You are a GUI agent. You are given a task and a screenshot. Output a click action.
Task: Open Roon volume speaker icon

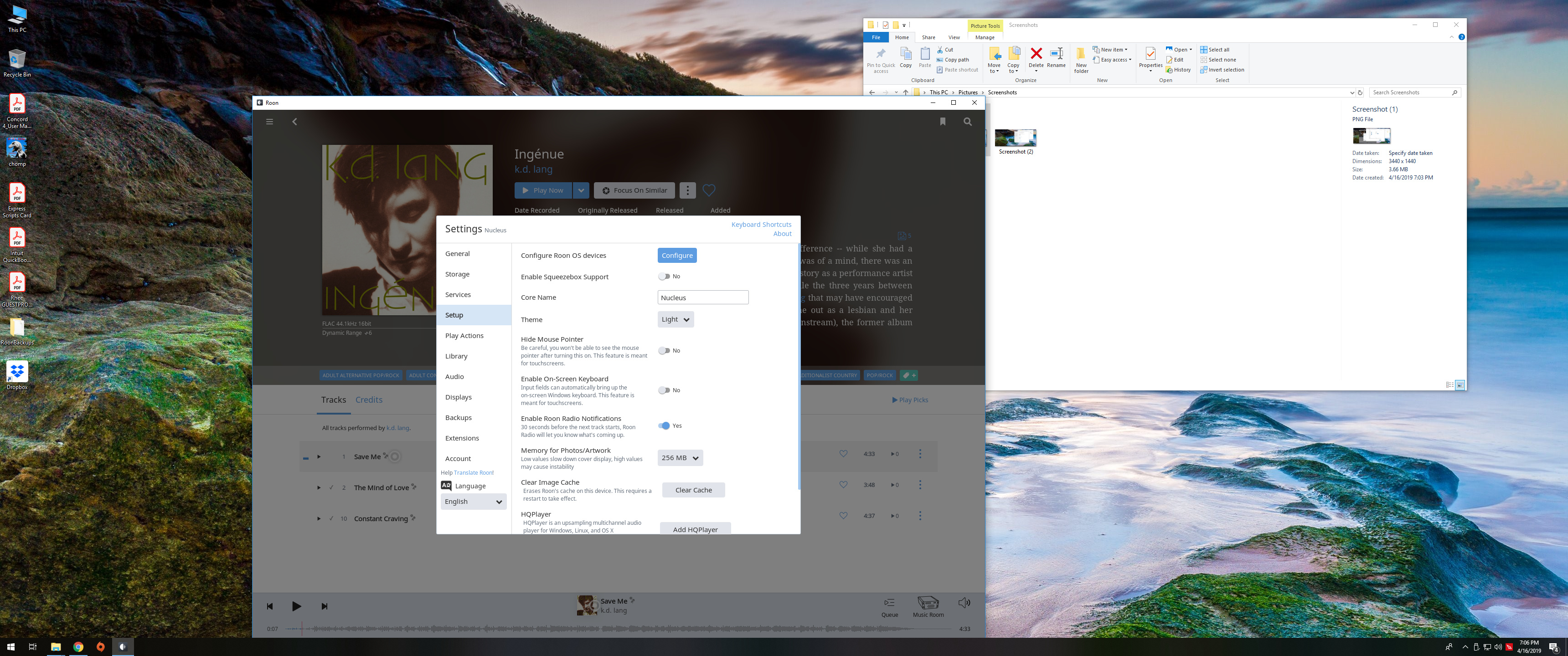(964, 602)
